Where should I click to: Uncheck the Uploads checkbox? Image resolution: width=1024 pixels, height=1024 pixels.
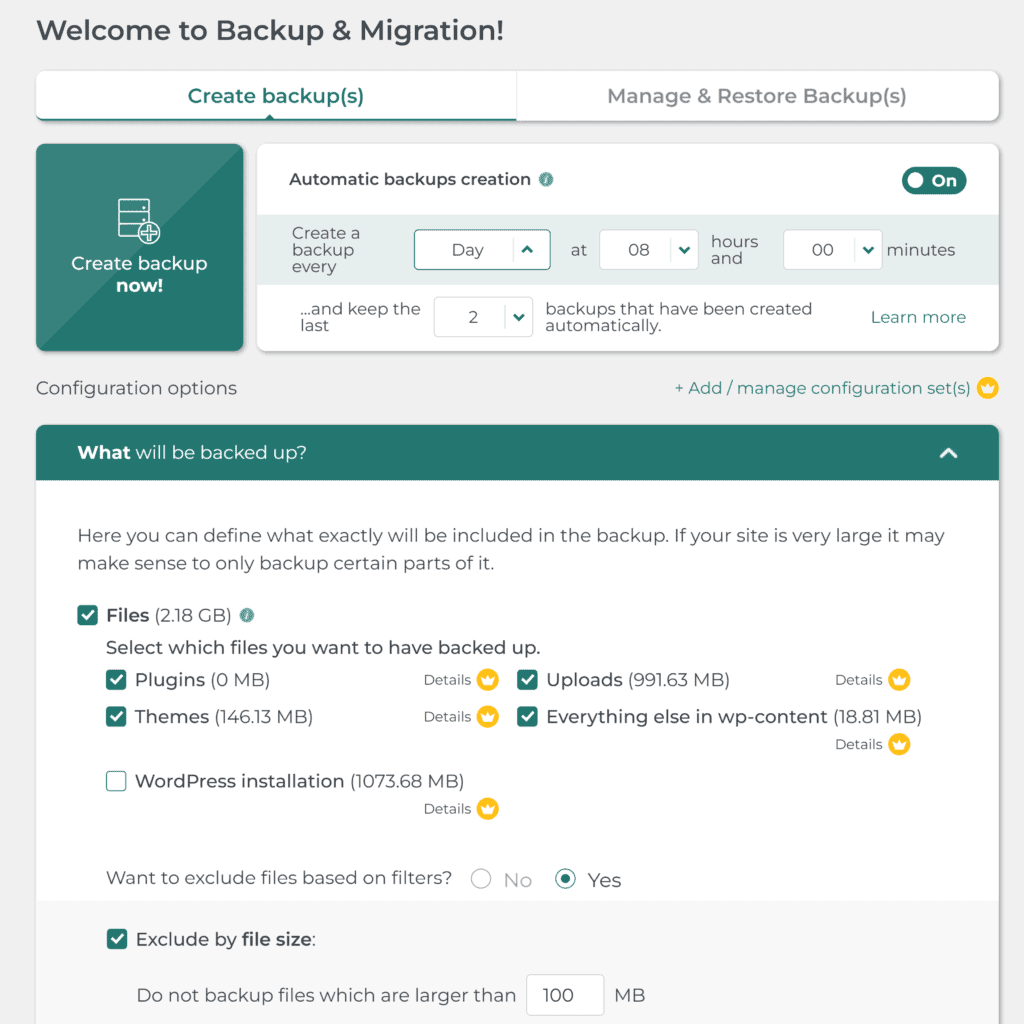(528, 680)
